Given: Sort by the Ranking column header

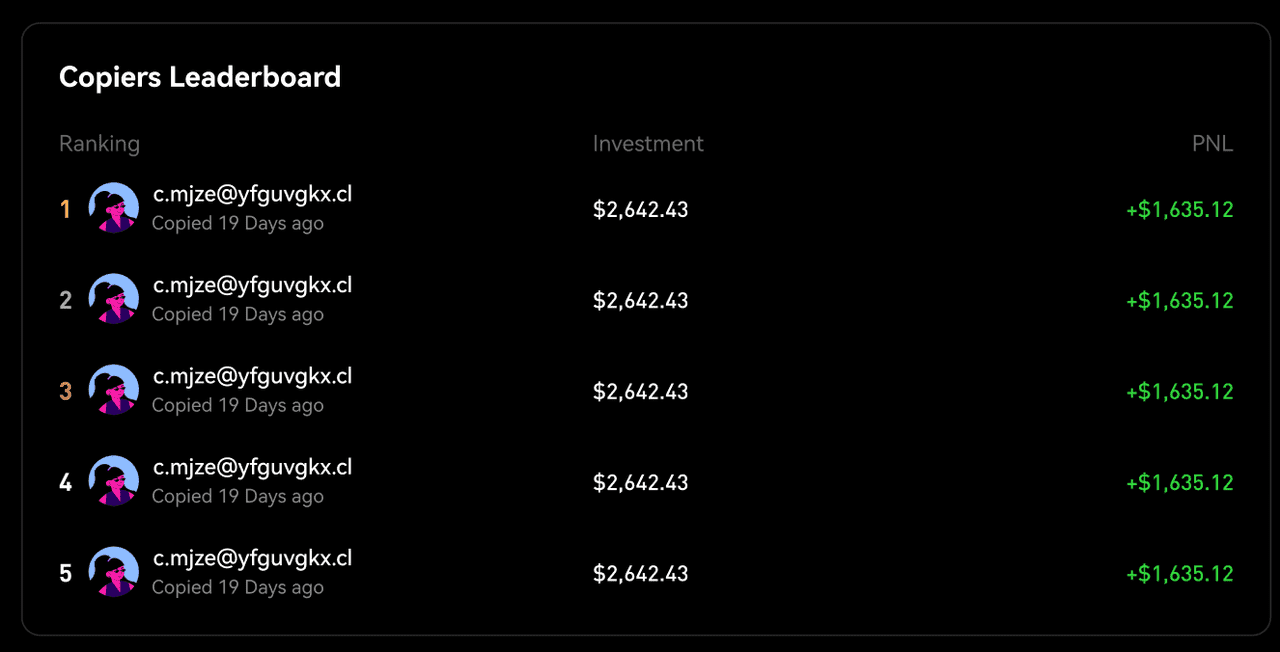Looking at the screenshot, I should (x=99, y=144).
